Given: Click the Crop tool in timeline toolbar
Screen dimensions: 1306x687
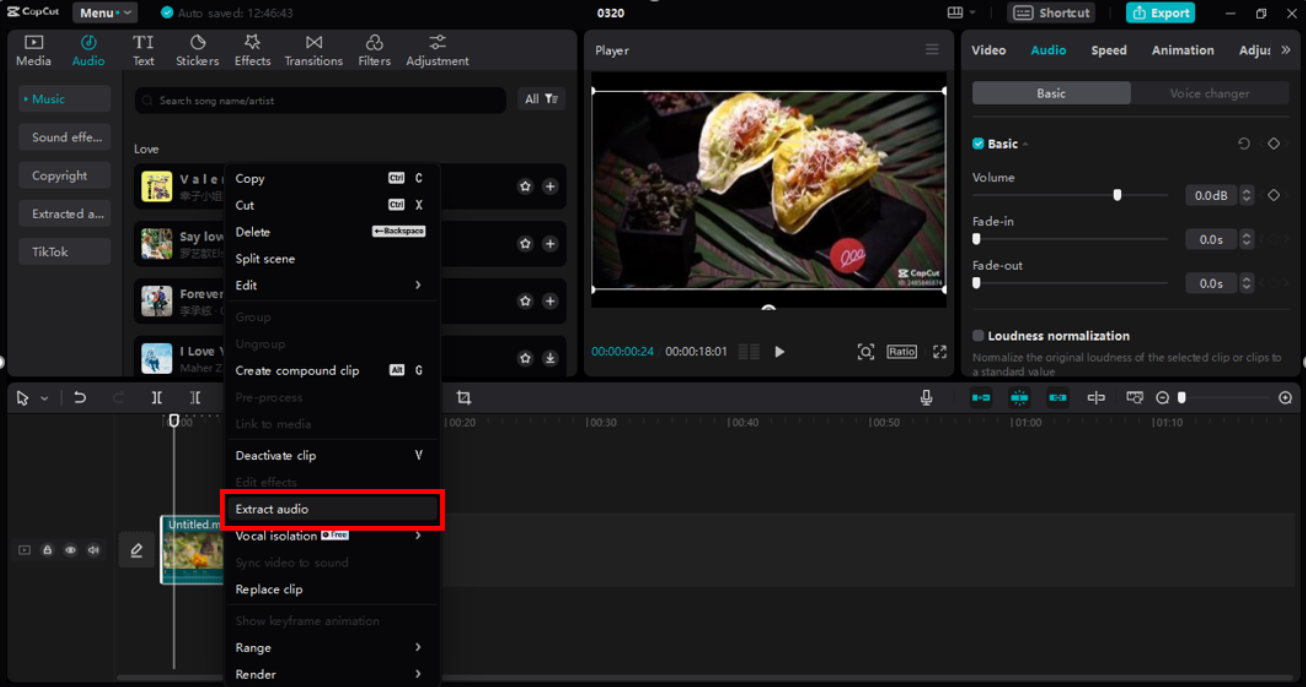Looking at the screenshot, I should pyautogui.click(x=464, y=398).
